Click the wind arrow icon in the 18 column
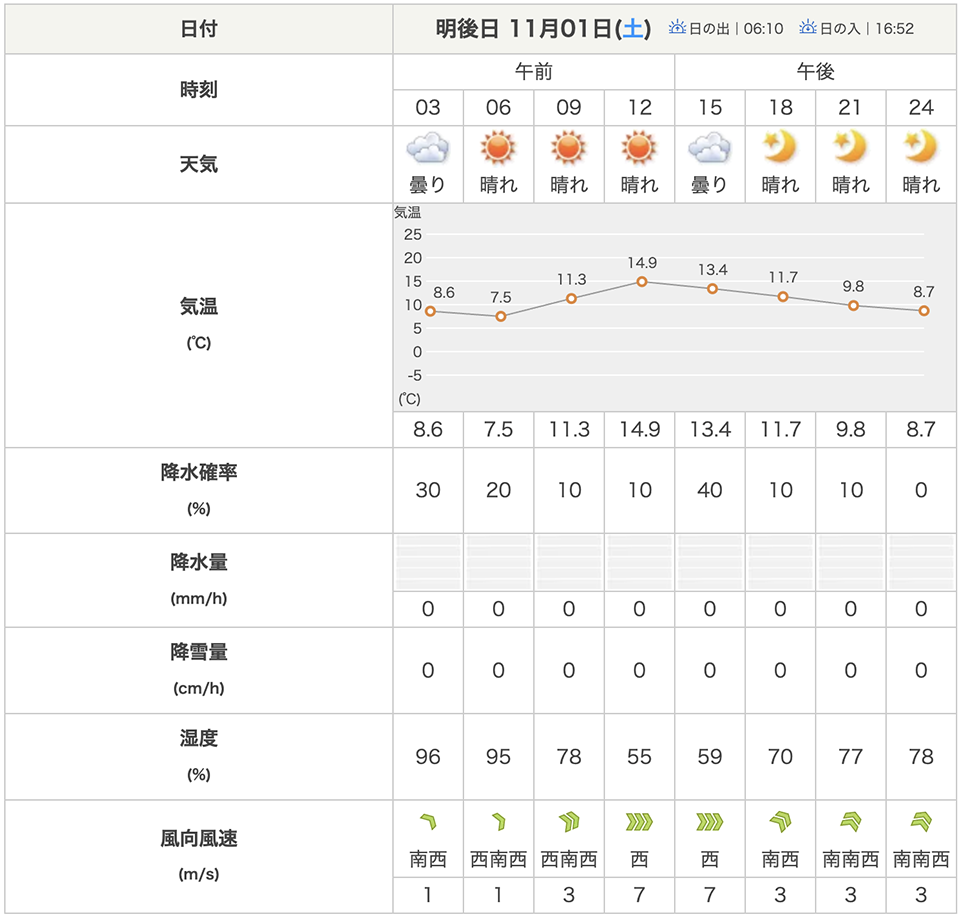The width and height of the screenshot is (960, 916). (780, 823)
